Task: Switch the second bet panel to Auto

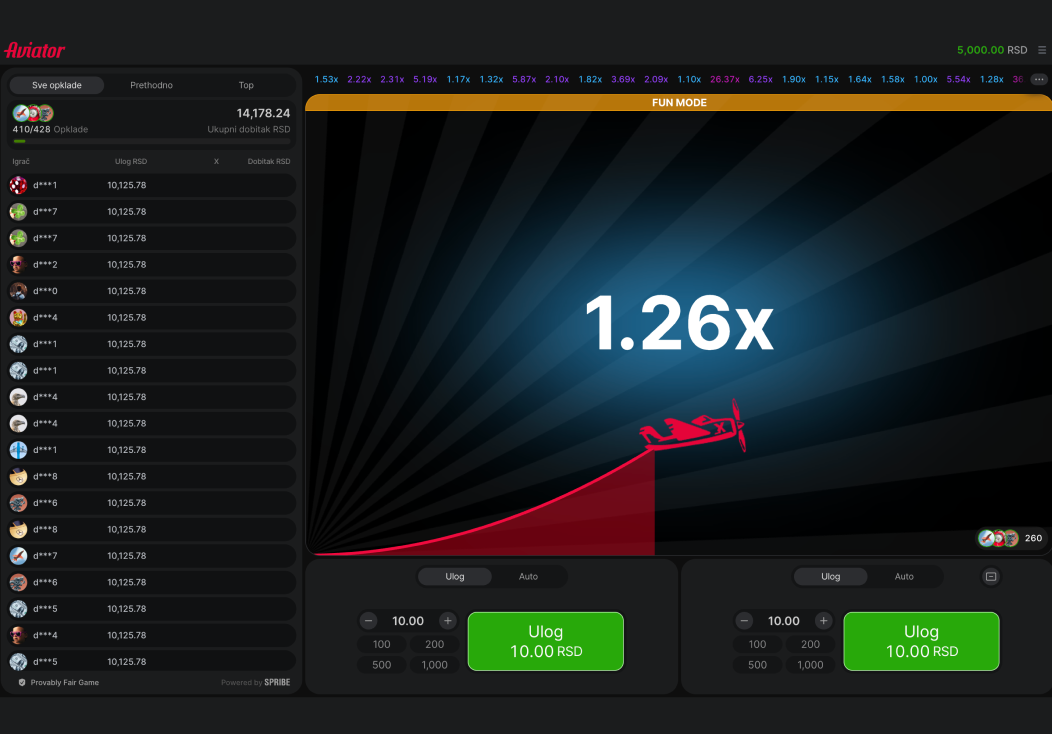Action: (x=904, y=576)
